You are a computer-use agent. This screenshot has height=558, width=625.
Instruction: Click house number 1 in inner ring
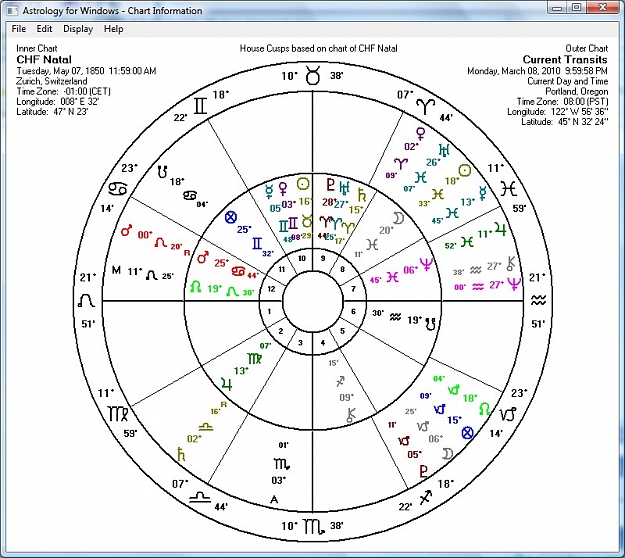pos(269,311)
